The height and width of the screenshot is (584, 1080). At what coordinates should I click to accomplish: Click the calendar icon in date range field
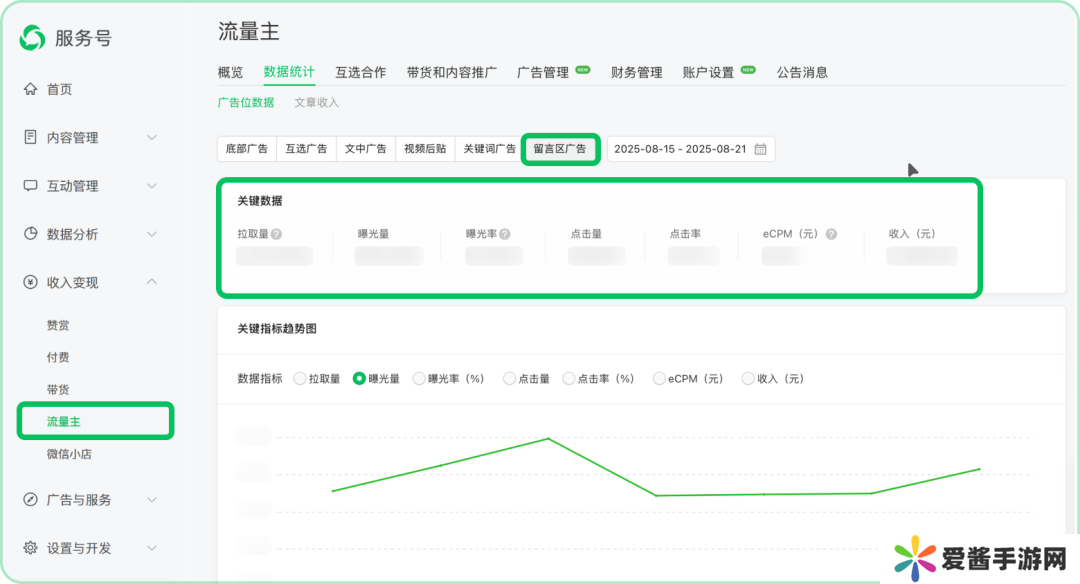tap(760, 149)
